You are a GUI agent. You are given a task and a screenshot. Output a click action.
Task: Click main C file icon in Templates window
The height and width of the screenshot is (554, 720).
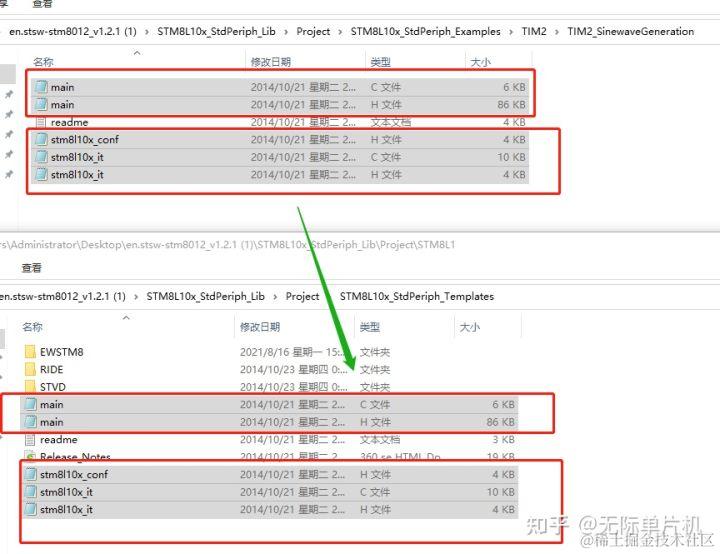click(x=30, y=404)
